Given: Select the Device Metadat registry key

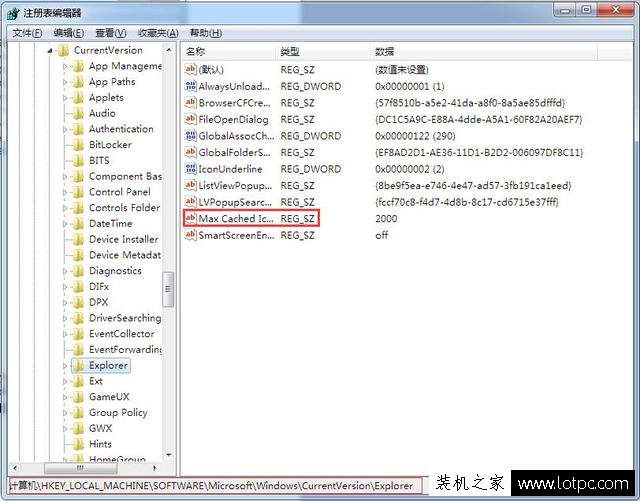Looking at the screenshot, I should pyautogui.click(x=125, y=255).
